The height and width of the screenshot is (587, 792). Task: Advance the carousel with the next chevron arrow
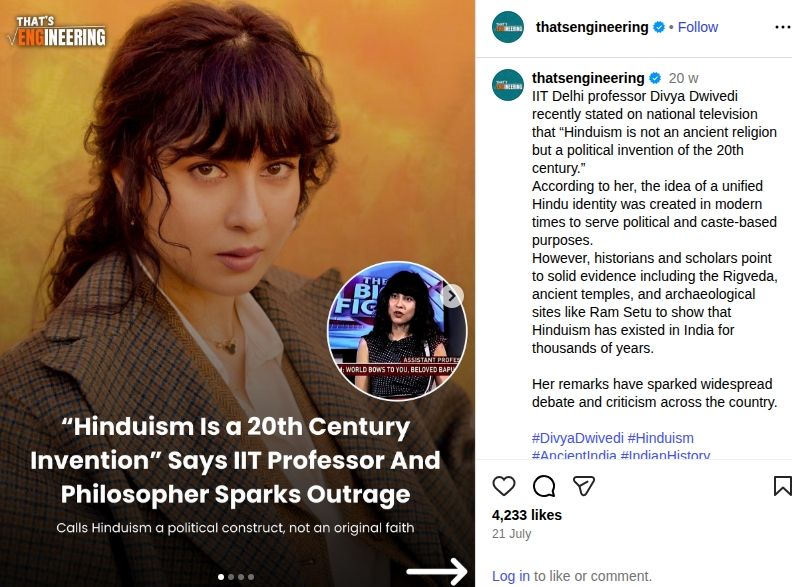tap(452, 296)
